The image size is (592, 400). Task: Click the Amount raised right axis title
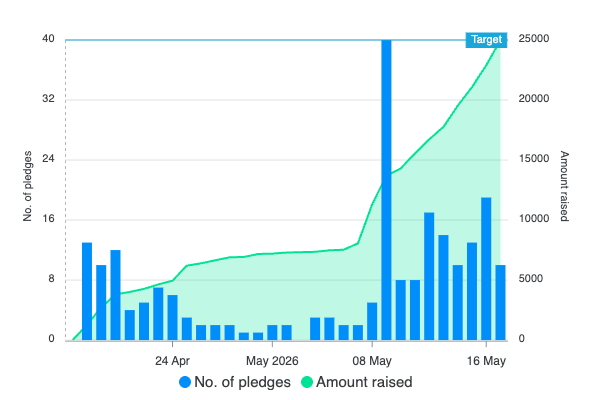tap(564, 186)
